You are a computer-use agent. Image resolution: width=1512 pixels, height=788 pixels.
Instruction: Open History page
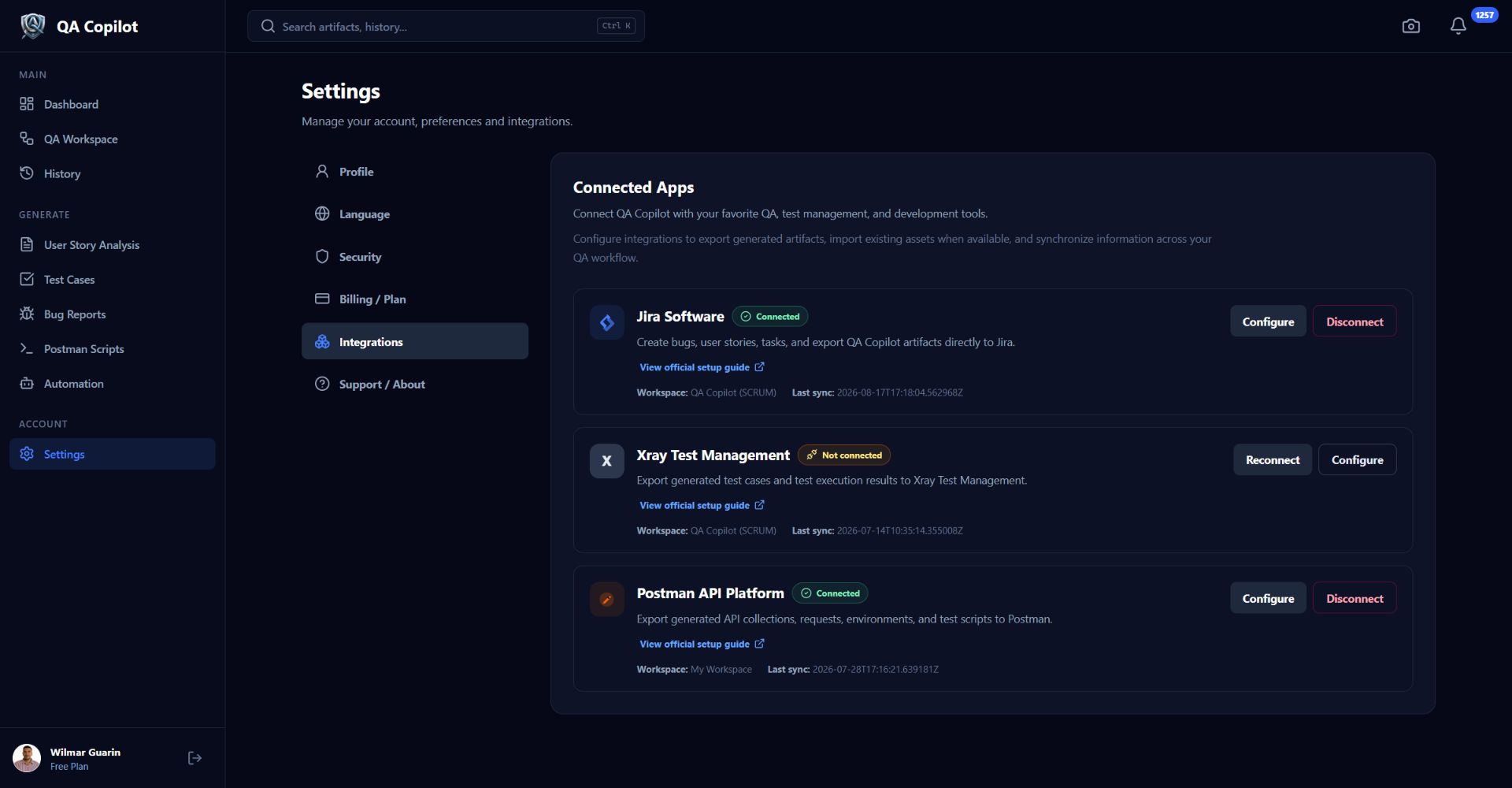coord(112,173)
